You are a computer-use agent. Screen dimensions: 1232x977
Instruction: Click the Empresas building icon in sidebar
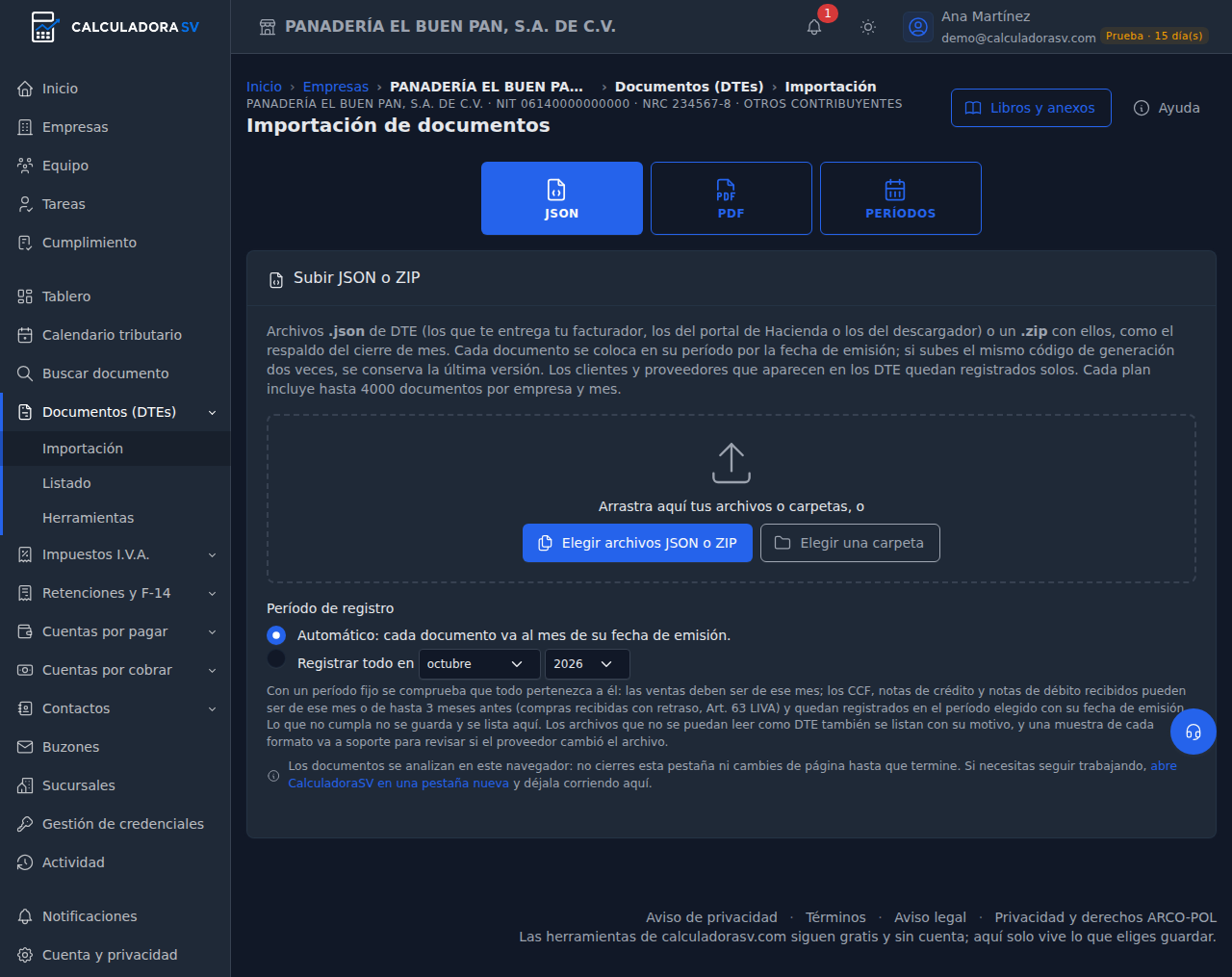click(x=25, y=127)
